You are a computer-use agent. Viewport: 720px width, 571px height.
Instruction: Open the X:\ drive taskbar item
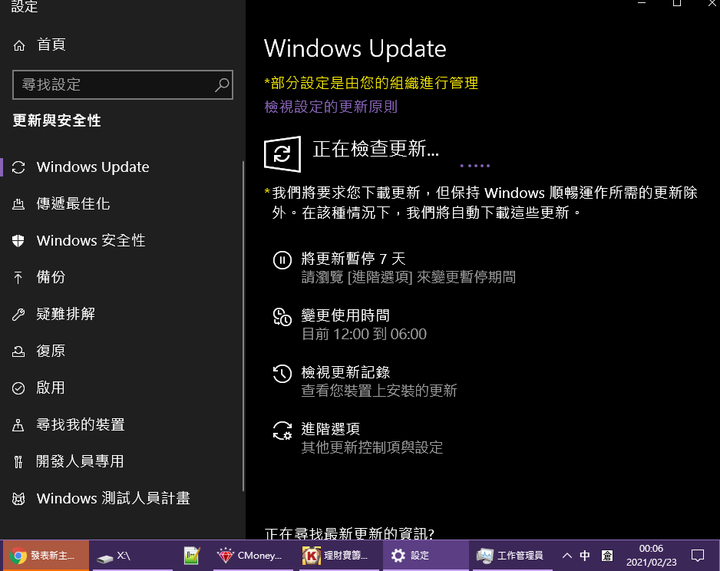click(133, 556)
